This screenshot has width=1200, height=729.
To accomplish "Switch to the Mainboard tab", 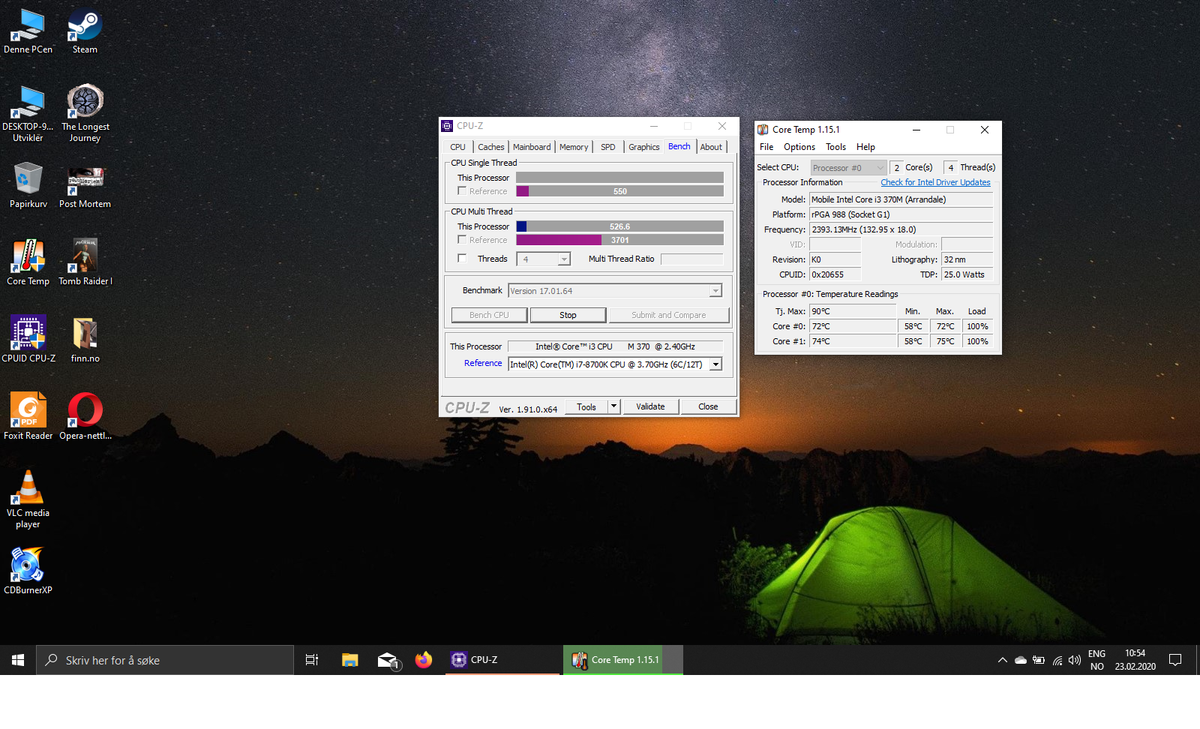I will click(x=532, y=147).
